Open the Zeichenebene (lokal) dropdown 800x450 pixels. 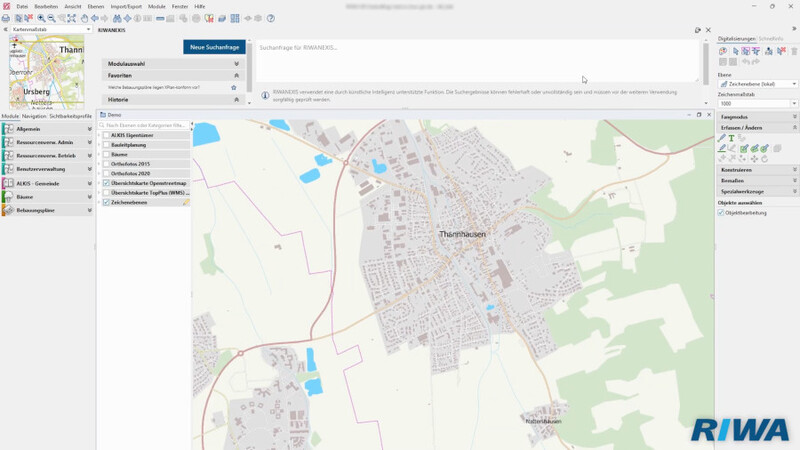(x=794, y=84)
